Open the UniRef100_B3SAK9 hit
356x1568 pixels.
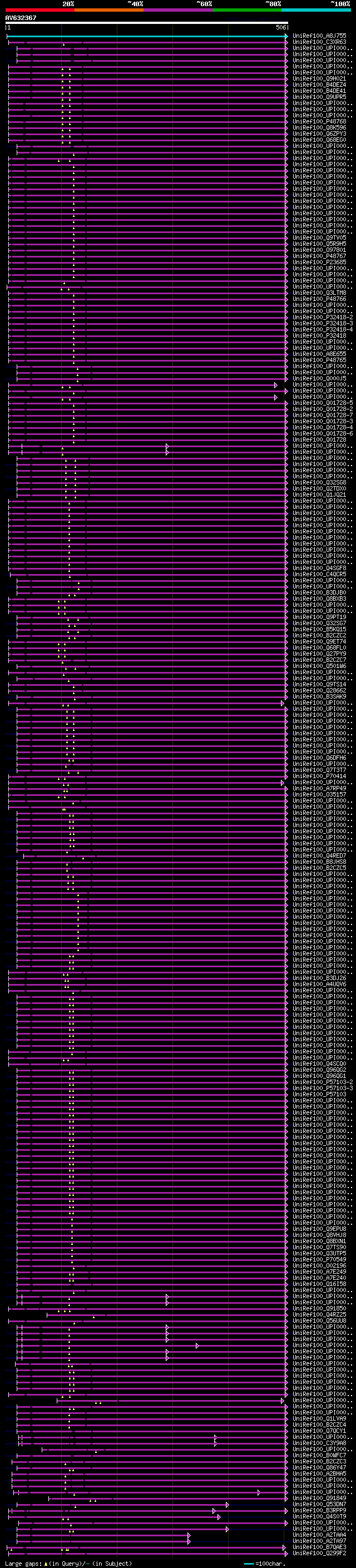pos(319,696)
